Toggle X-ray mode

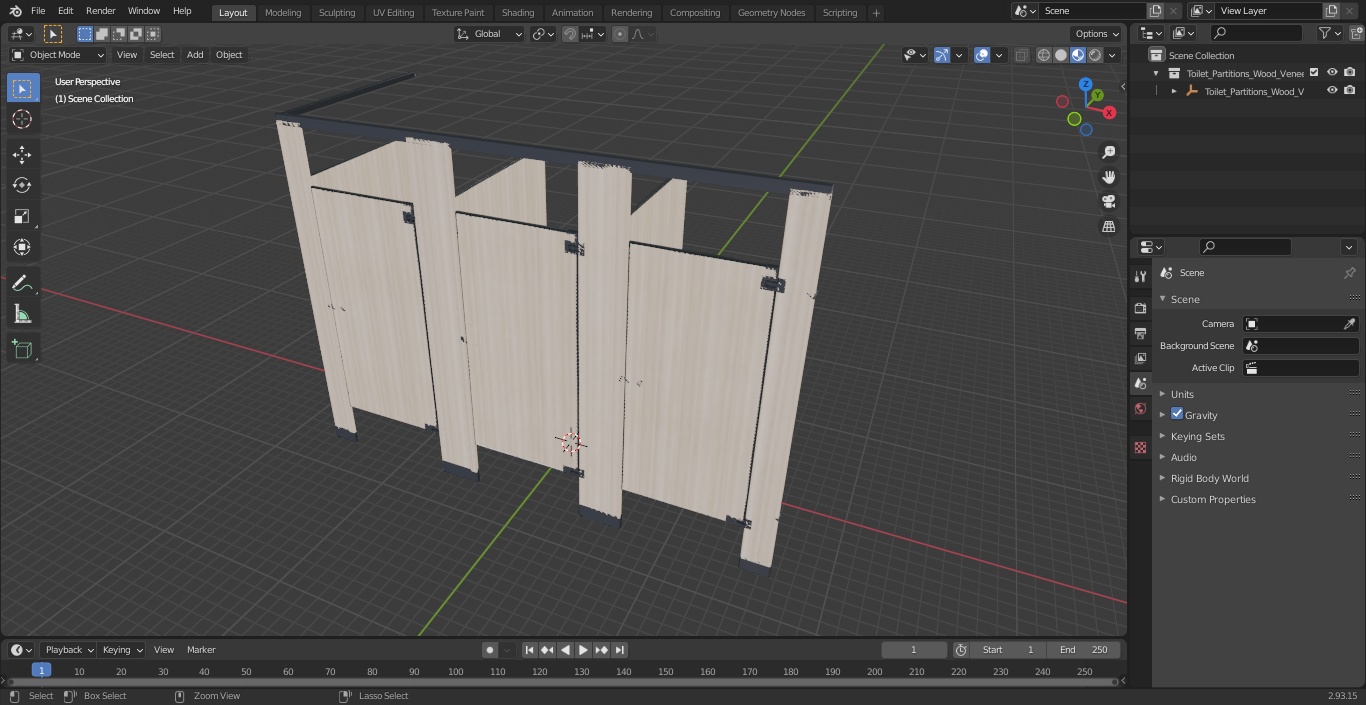tap(1021, 55)
